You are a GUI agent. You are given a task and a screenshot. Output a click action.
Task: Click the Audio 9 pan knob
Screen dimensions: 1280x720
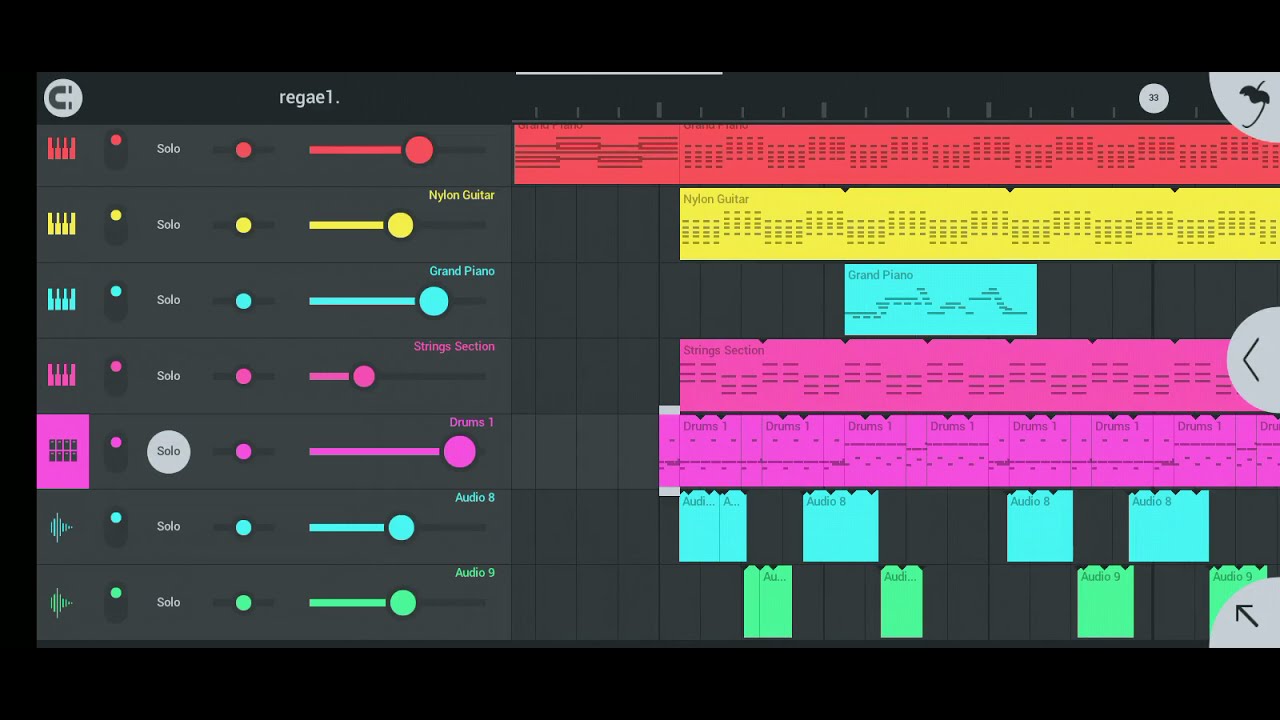click(243, 603)
